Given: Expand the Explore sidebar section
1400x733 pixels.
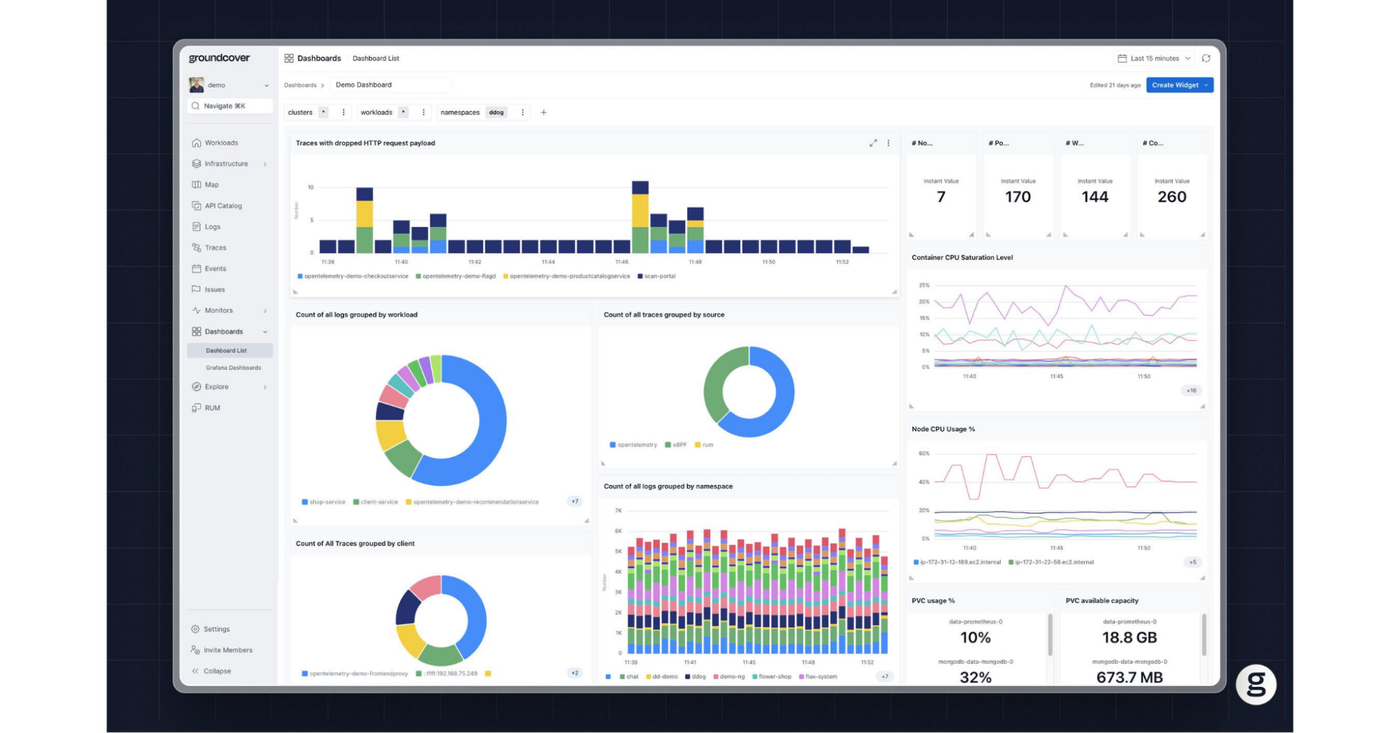Looking at the screenshot, I should pos(265,387).
